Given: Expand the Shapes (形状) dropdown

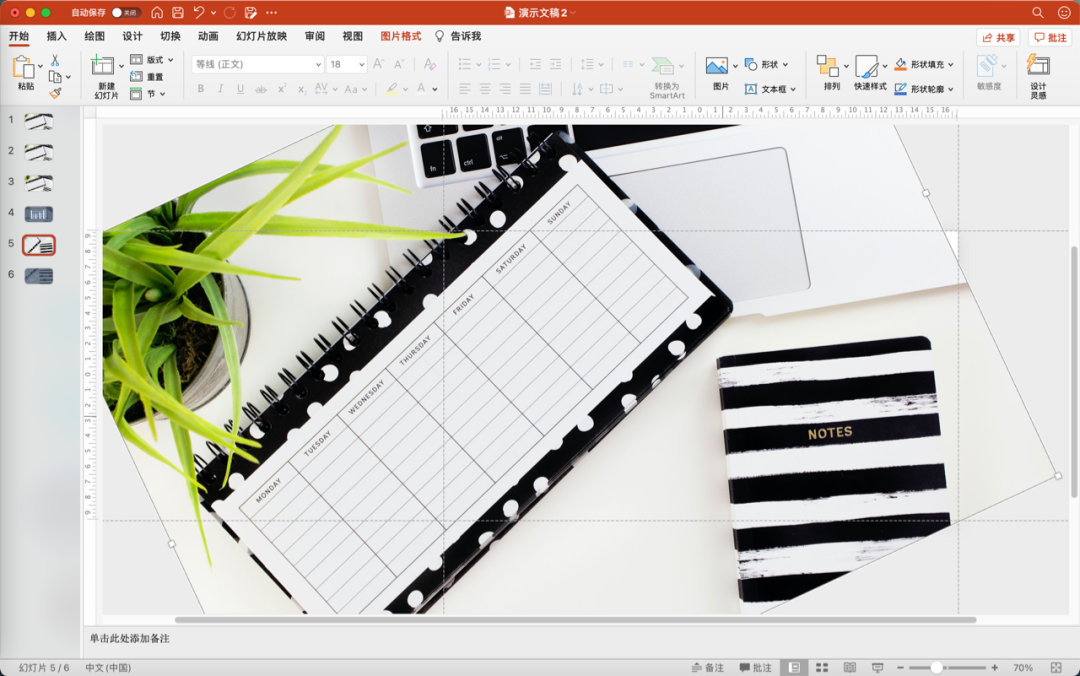Looking at the screenshot, I should pos(785,64).
